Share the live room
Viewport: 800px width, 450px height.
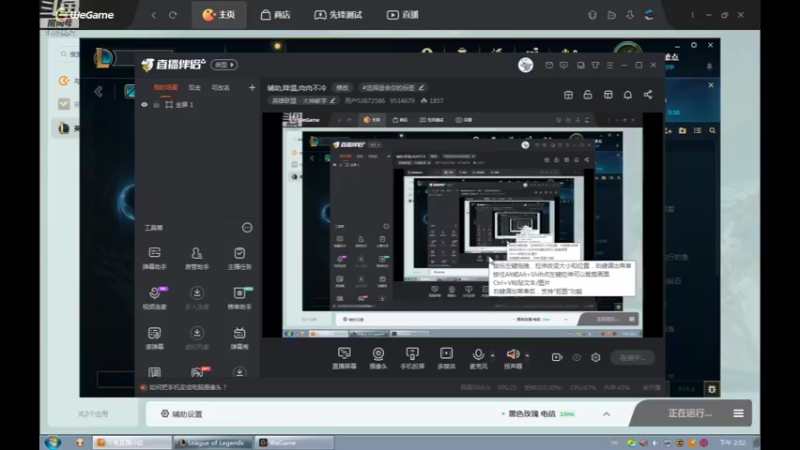647,95
